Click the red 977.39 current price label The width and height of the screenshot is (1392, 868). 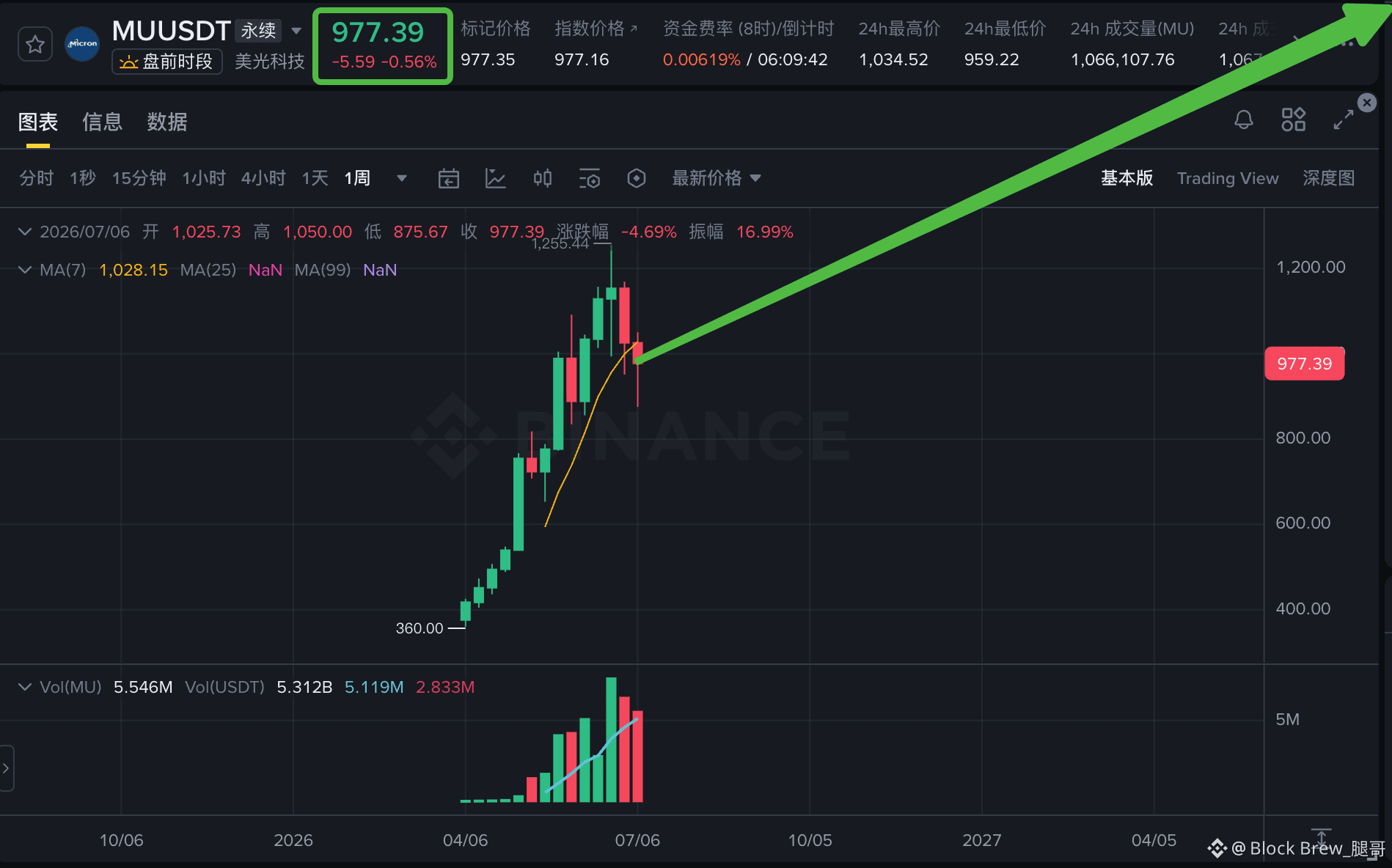click(x=1305, y=364)
